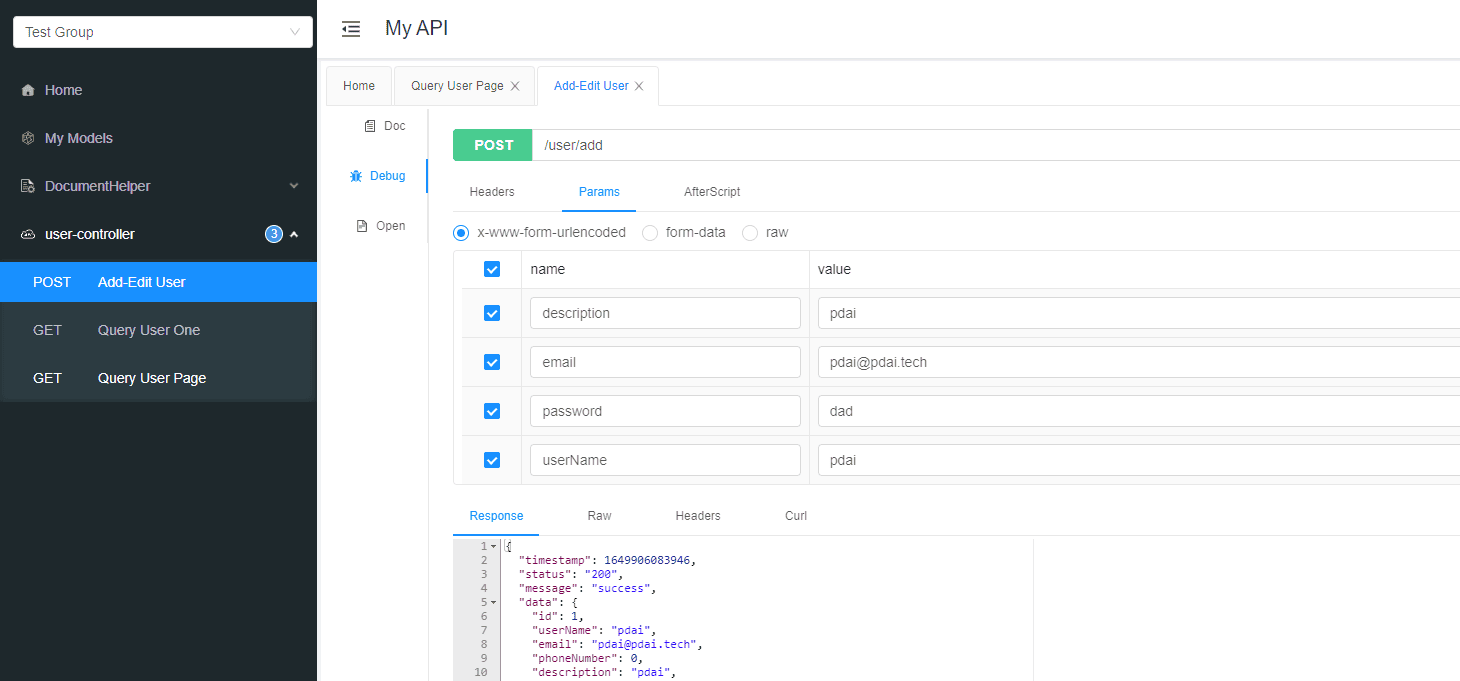Image resolution: width=1460 pixels, height=681 pixels.
Task: Collapse the user-controller group arrow
Action: click(x=294, y=234)
